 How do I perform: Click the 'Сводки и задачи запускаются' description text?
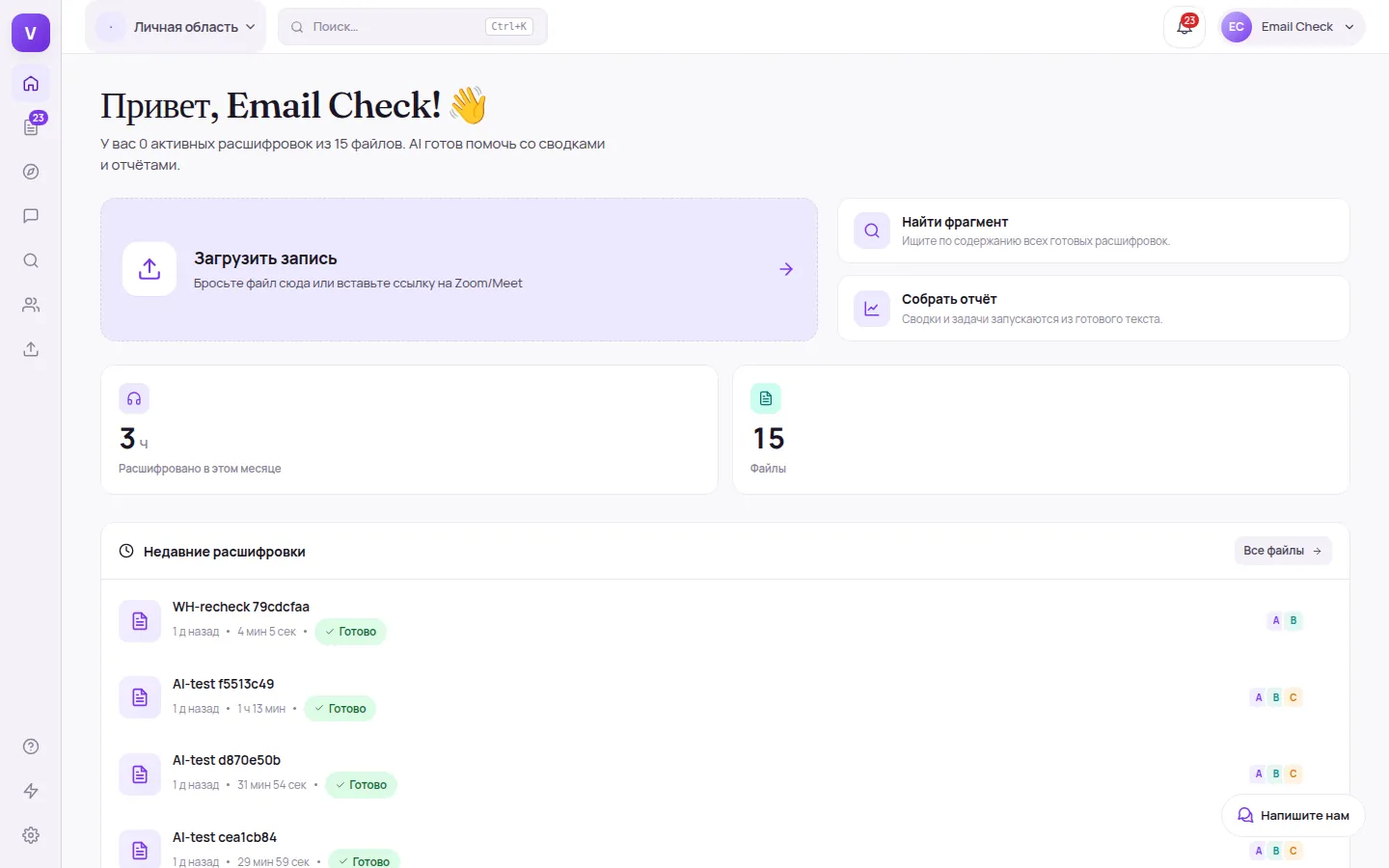pos(1032,319)
